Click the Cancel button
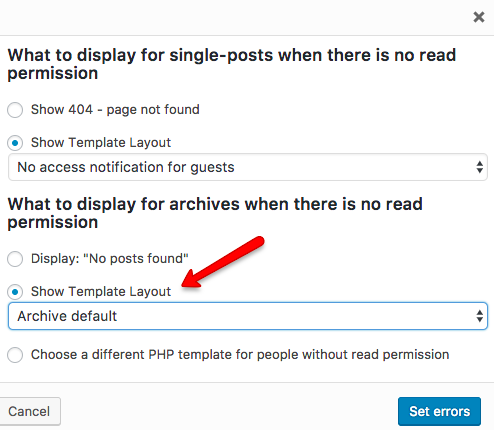Image resolution: width=494 pixels, height=430 pixels. 29,411
